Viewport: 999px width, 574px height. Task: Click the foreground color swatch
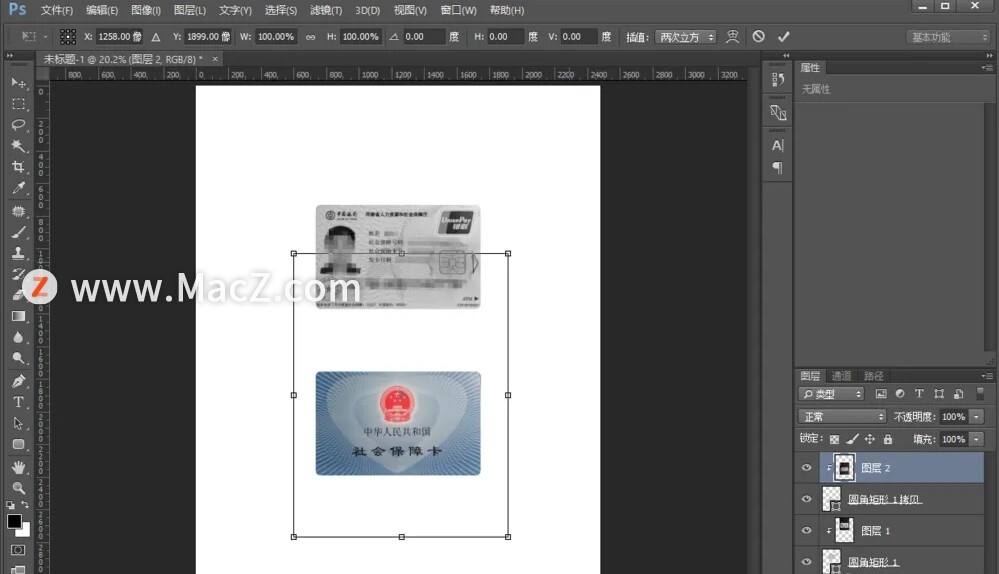14,521
